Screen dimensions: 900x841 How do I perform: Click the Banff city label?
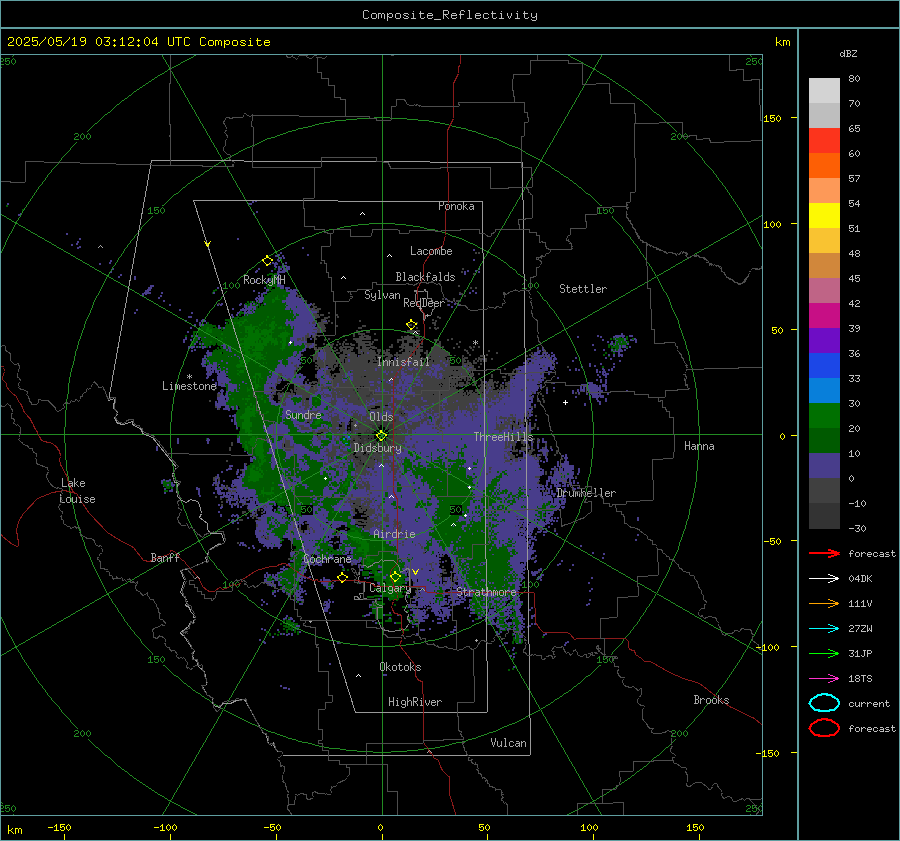pyautogui.click(x=165, y=557)
